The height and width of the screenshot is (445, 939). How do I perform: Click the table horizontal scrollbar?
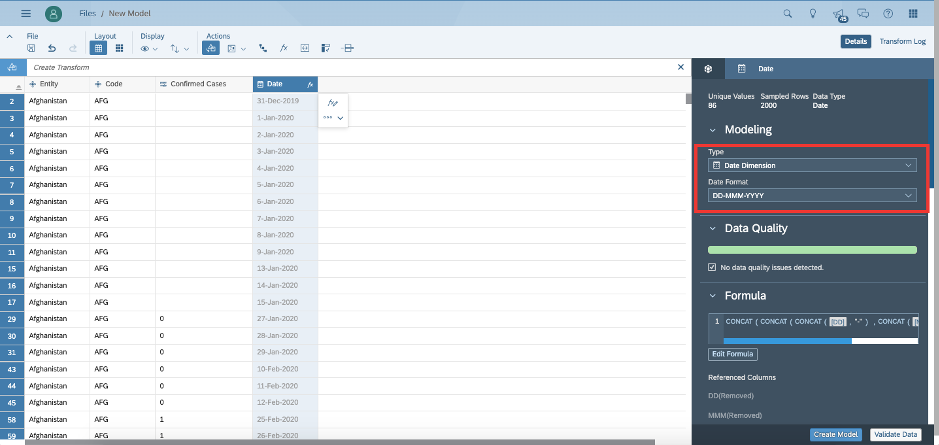click(340, 442)
